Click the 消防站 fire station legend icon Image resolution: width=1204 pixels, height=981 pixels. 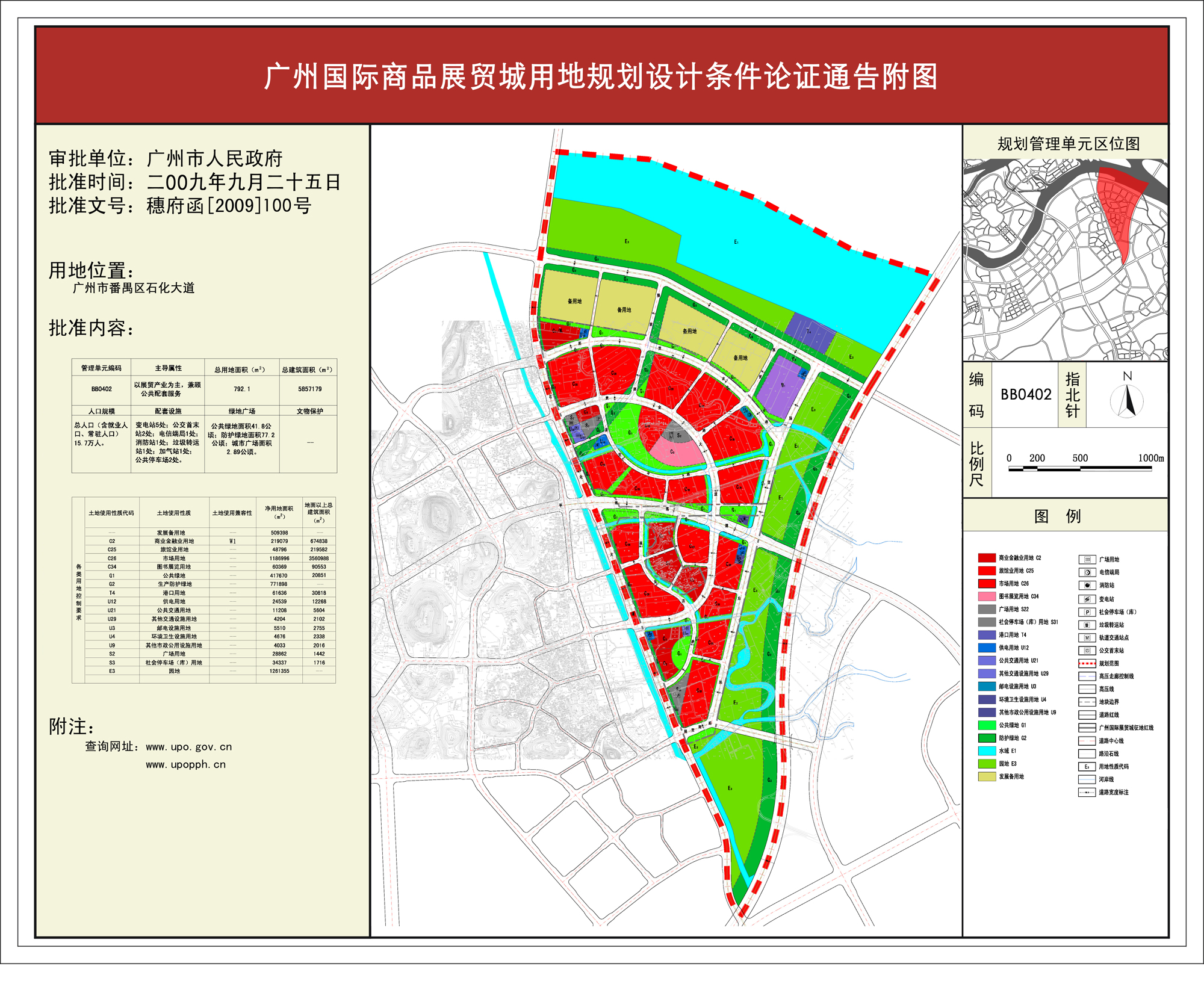click(1087, 585)
